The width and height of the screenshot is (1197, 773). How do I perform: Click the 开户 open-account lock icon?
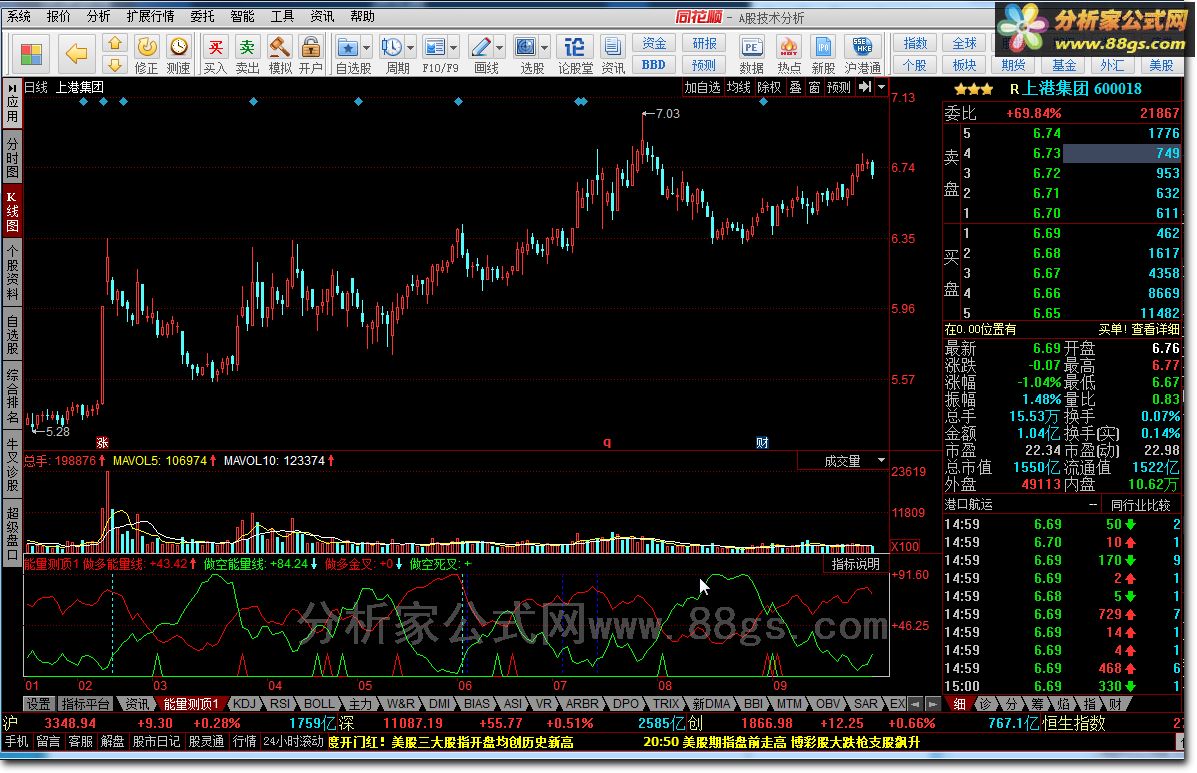[x=311, y=47]
